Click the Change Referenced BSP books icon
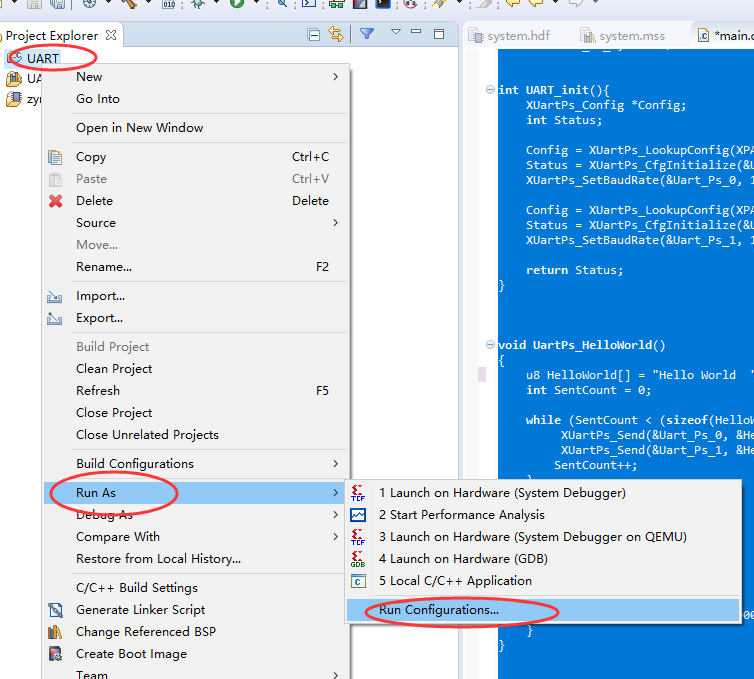754x679 pixels. pos(55,632)
